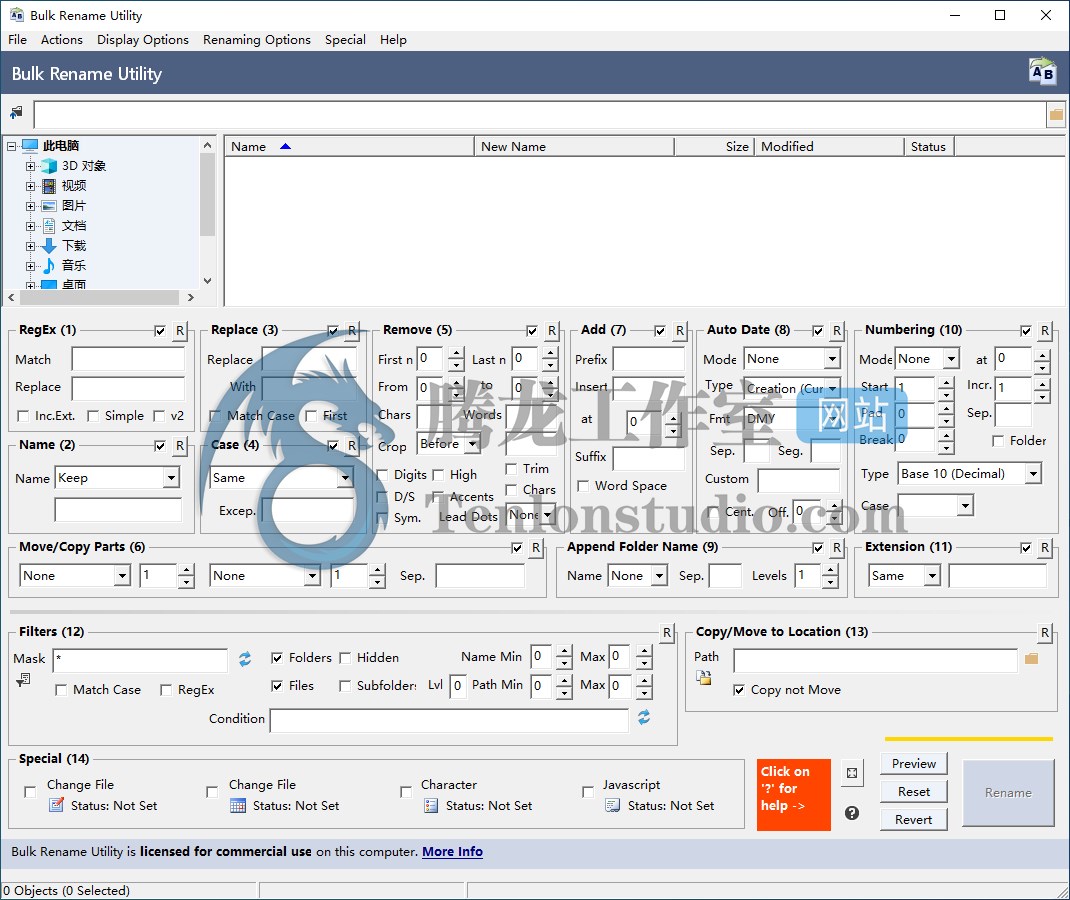Click the question mark help icon
Image resolution: width=1070 pixels, height=900 pixels.
[852, 813]
